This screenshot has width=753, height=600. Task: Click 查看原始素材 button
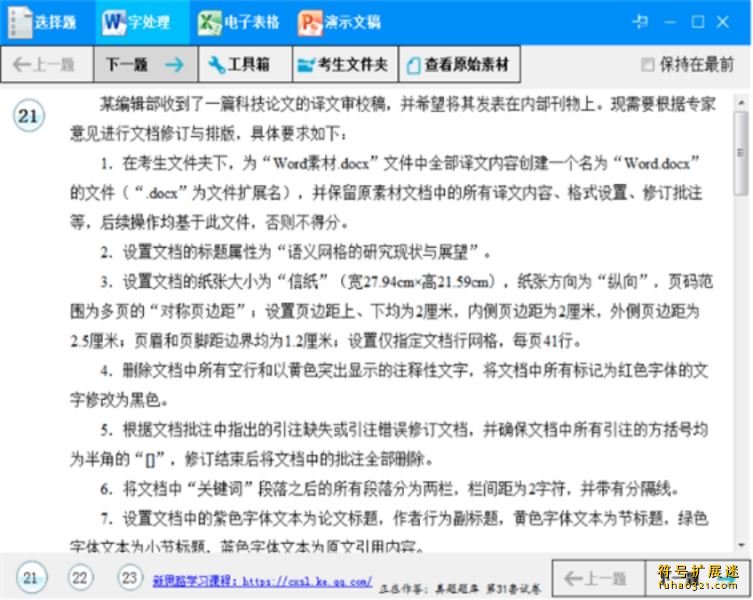(x=460, y=64)
